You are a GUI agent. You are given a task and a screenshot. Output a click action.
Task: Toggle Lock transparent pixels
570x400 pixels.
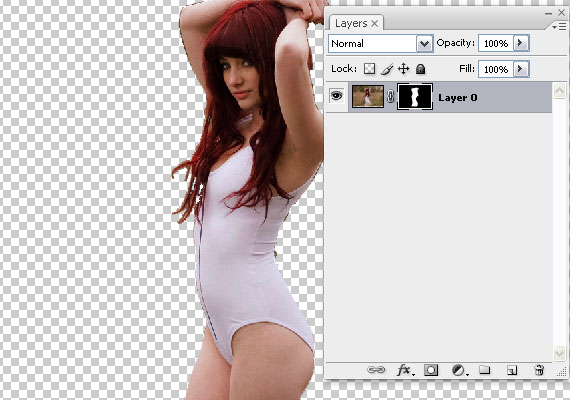369,69
